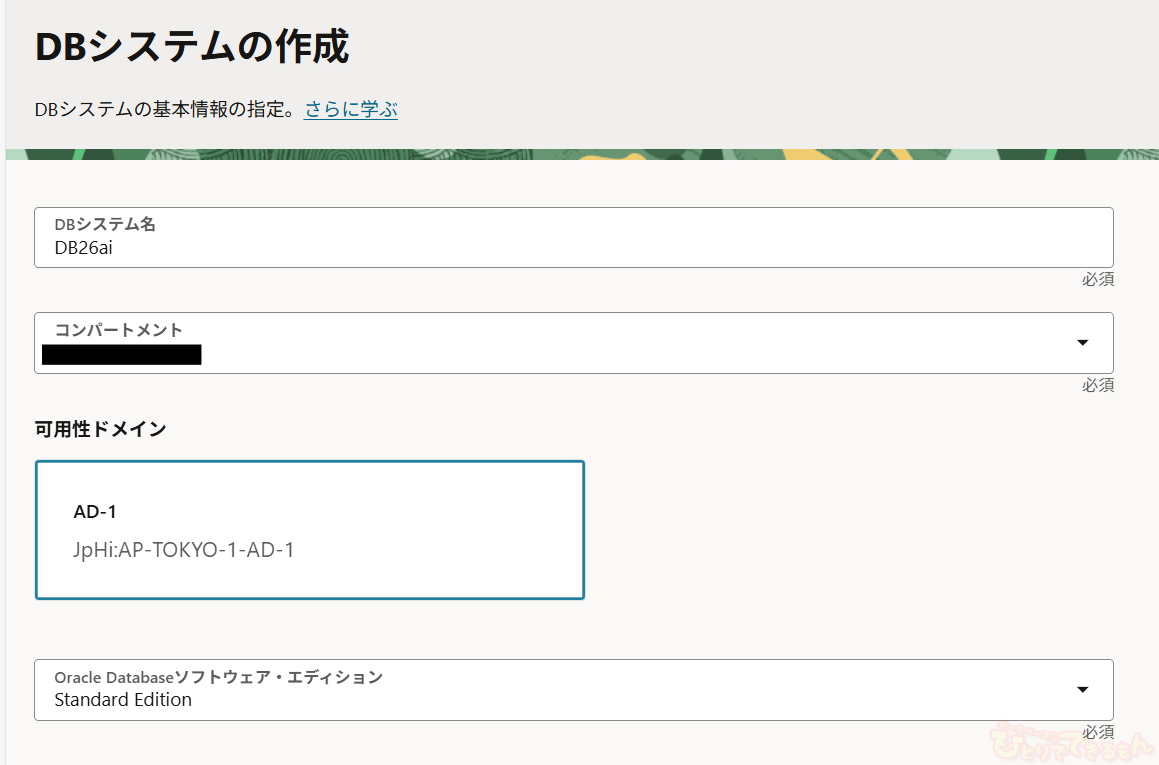
Task: Click the コンパートメント dropdown arrow
Action: pyautogui.click(x=1082, y=343)
